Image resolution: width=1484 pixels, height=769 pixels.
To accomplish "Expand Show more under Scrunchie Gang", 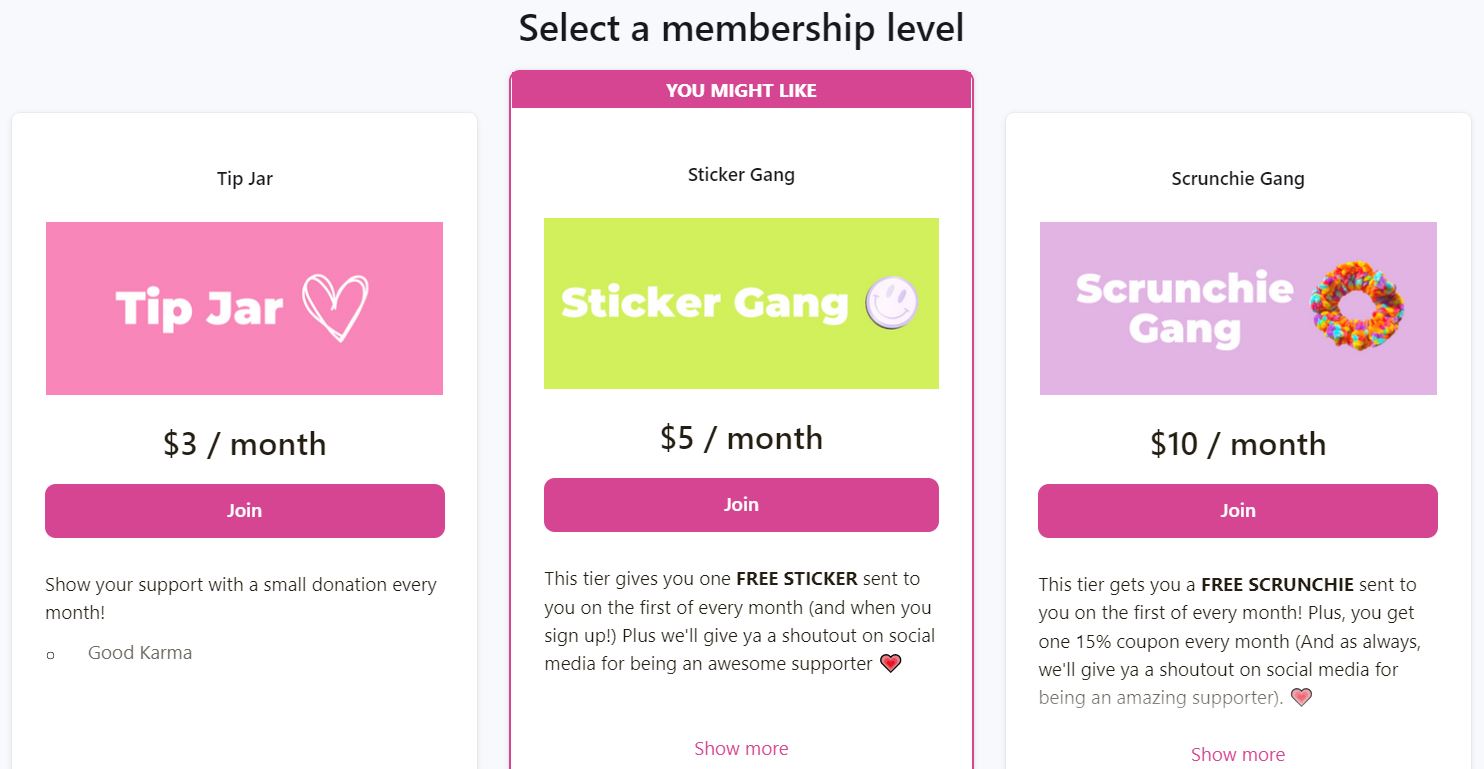I will coord(1238,754).
